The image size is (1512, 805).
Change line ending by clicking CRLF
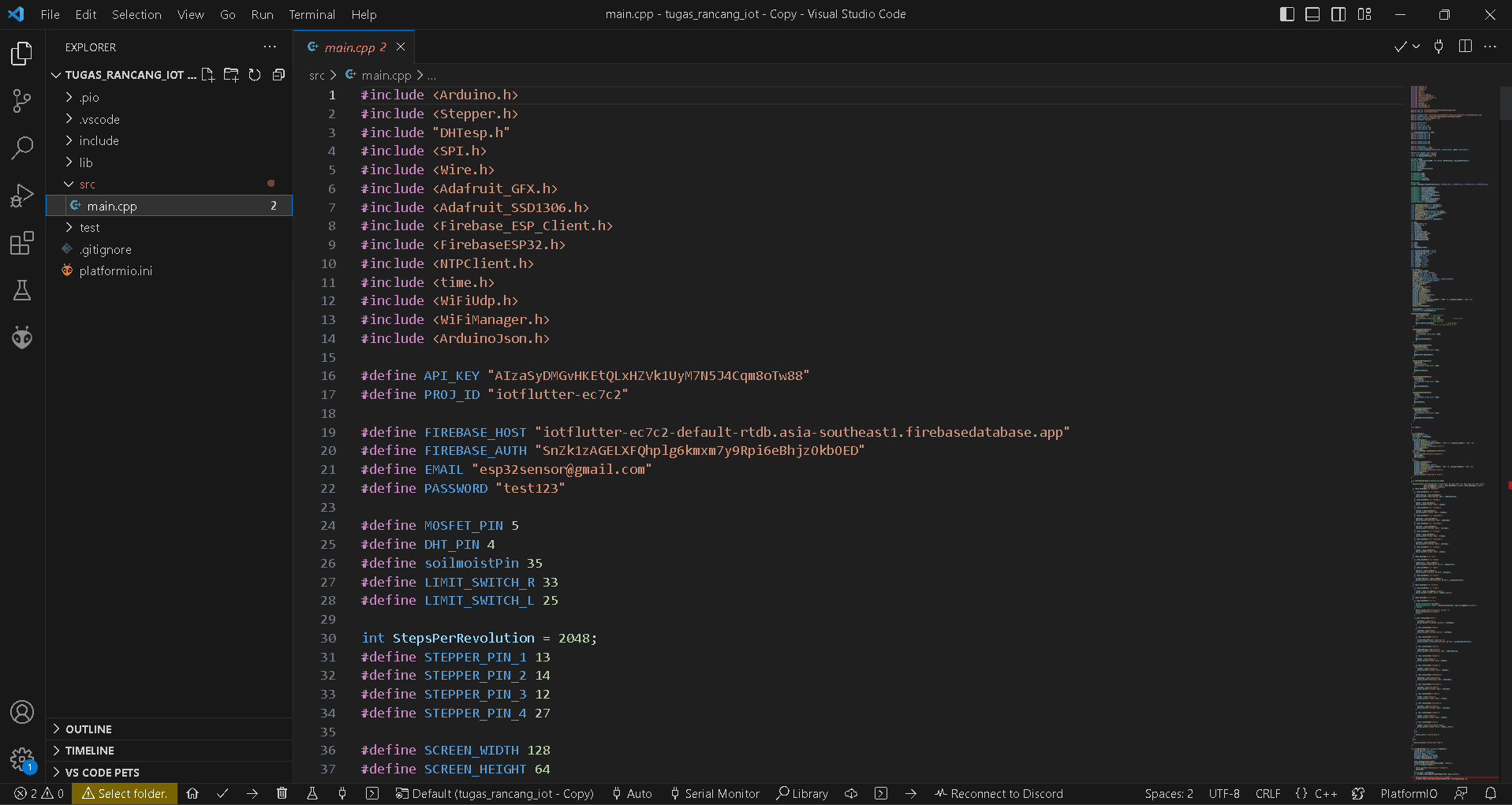pos(1268,794)
